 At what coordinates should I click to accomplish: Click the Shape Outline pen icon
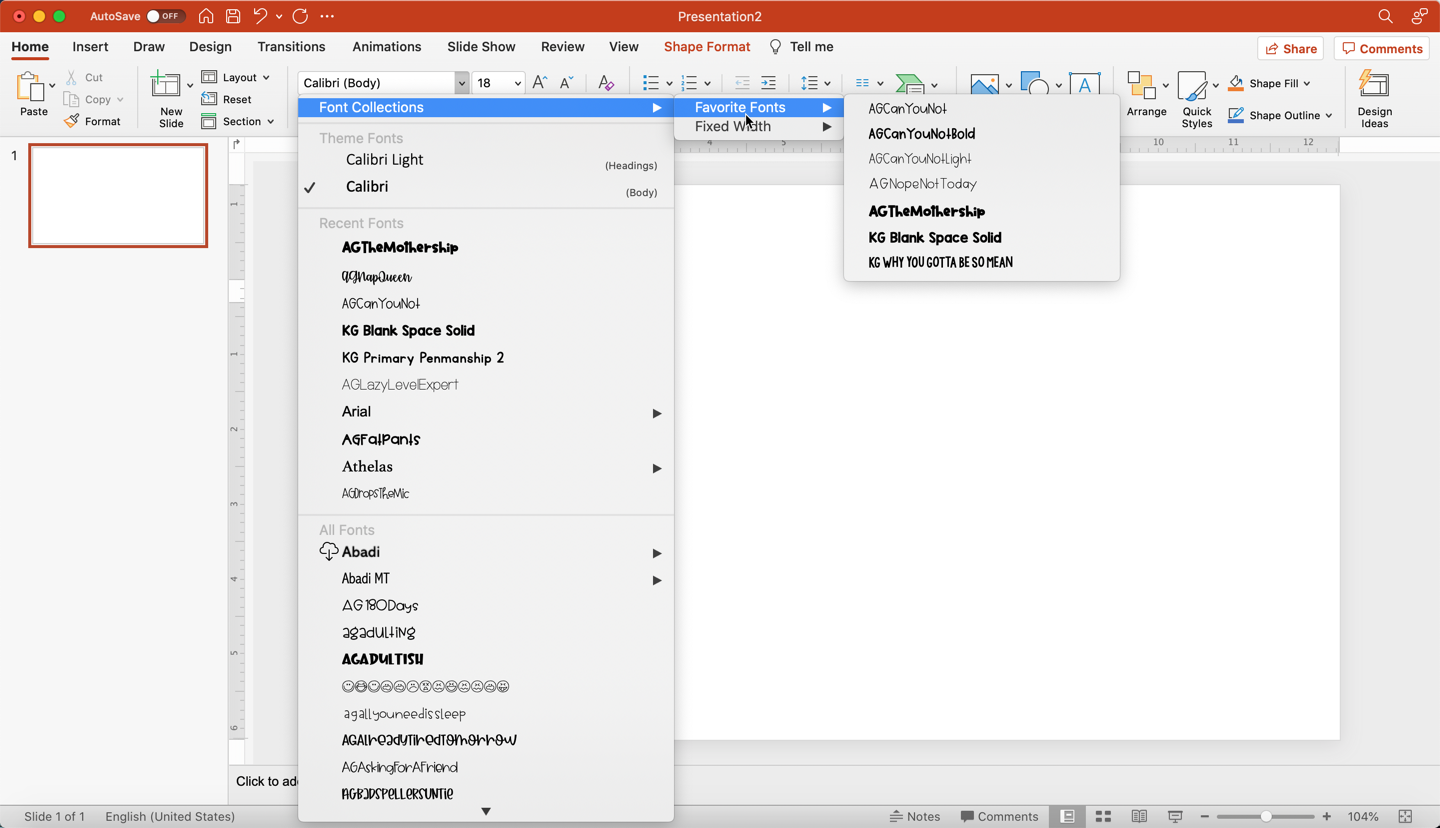pos(1236,115)
